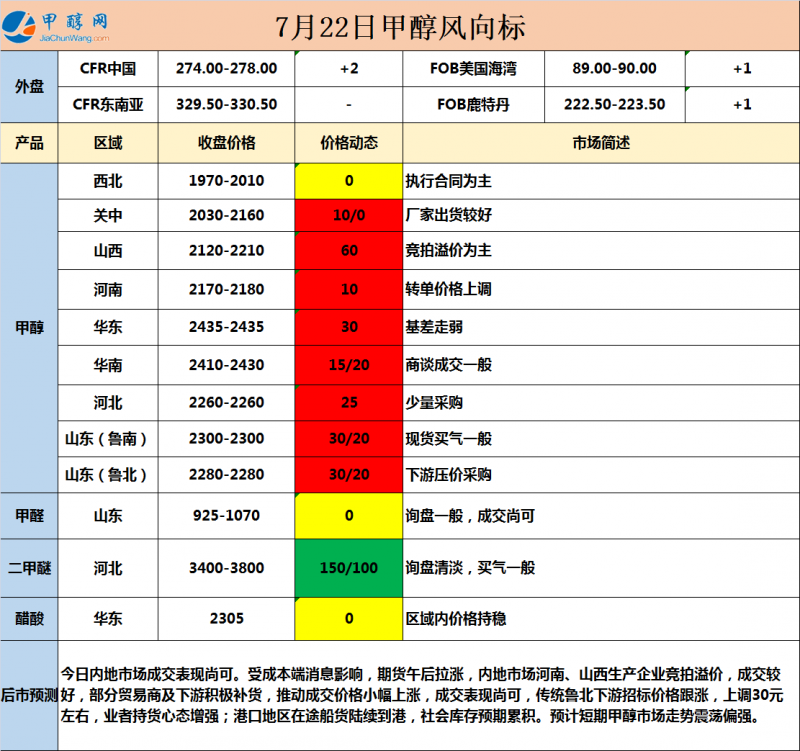The height and width of the screenshot is (751, 800).
Task: Select the 山西 region cell
Action: (x=108, y=251)
